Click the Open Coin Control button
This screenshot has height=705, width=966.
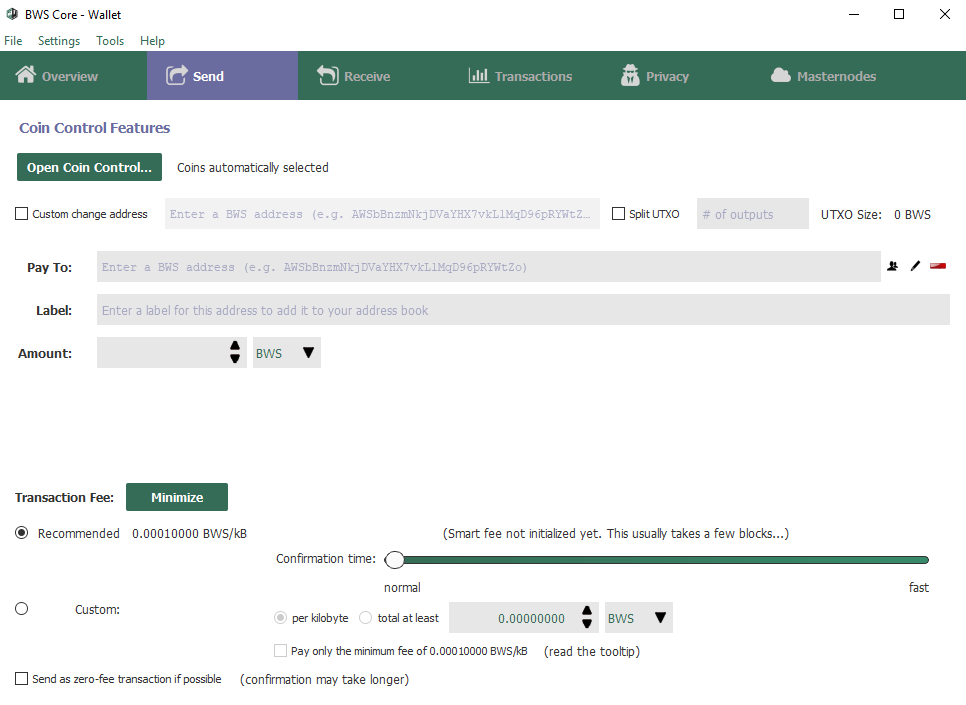[x=89, y=167]
